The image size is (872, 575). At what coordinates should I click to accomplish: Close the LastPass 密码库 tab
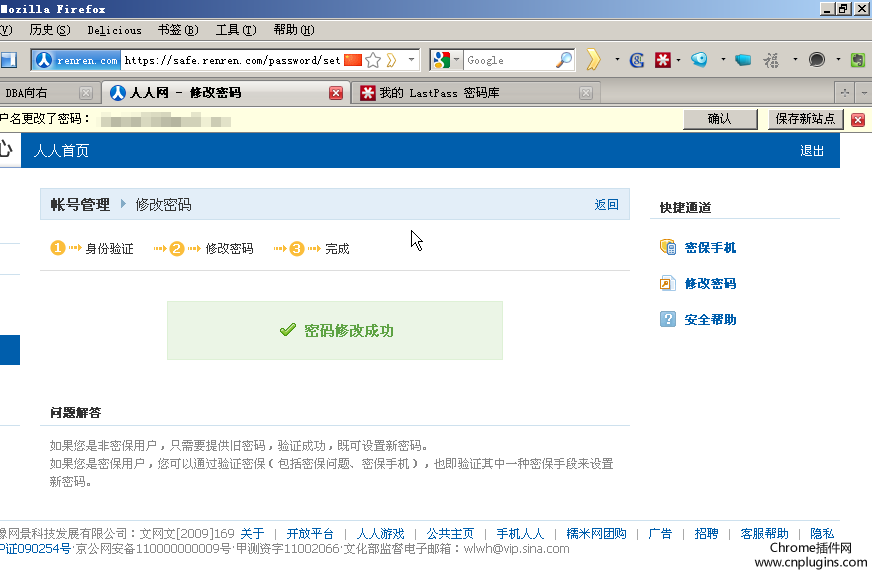(x=586, y=93)
